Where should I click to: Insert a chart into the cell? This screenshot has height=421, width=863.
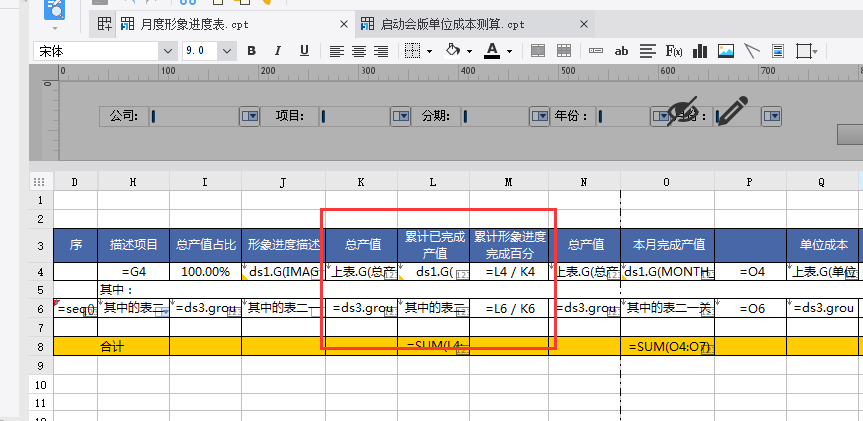tap(700, 51)
